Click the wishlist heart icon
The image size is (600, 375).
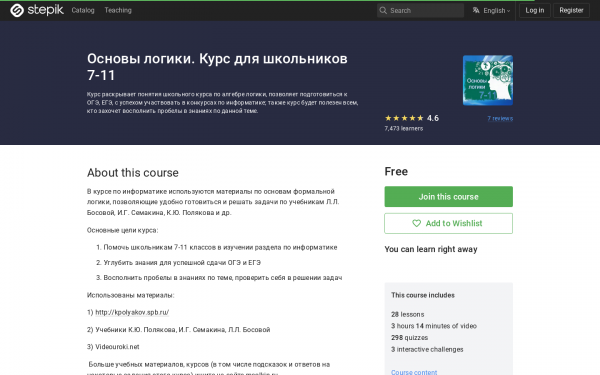pos(416,223)
